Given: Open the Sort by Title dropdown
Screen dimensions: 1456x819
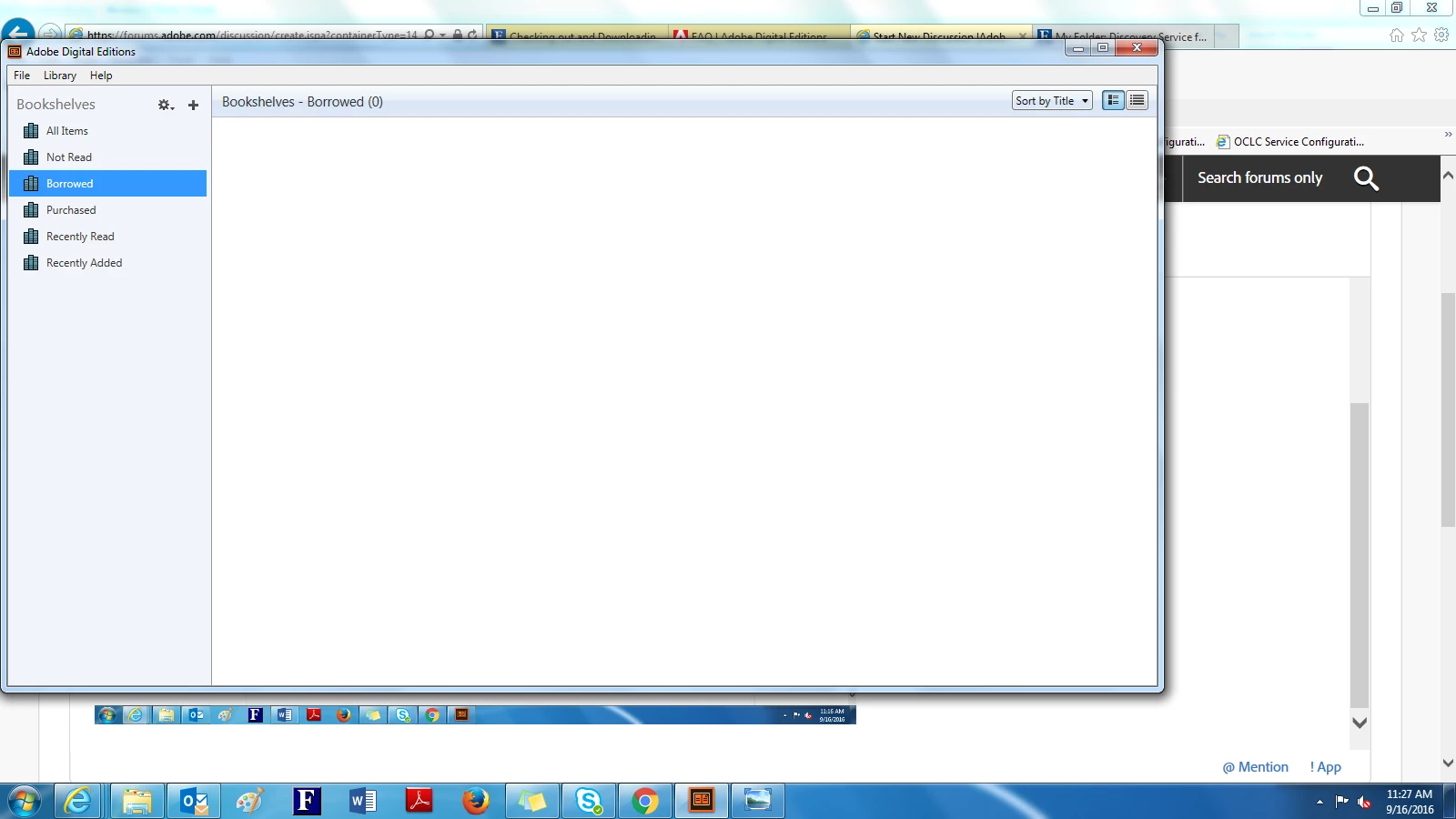Looking at the screenshot, I should pos(1052,101).
